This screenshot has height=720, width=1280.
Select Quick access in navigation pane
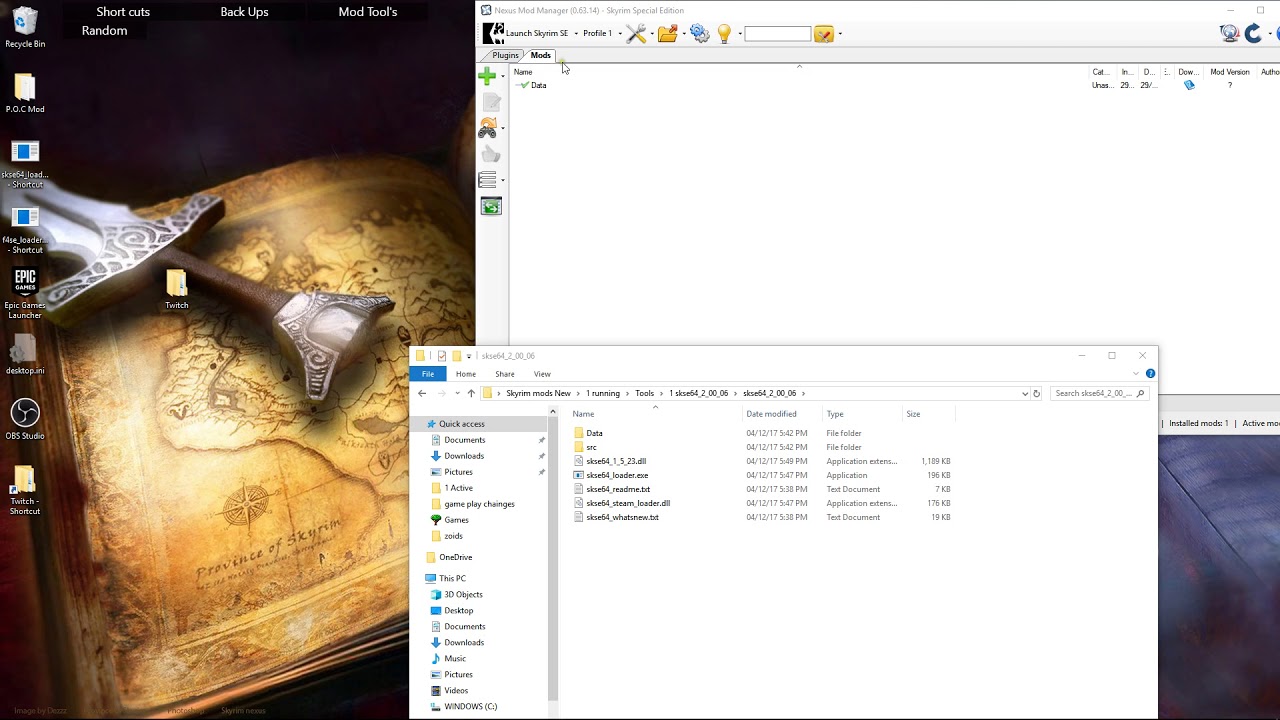coord(461,424)
